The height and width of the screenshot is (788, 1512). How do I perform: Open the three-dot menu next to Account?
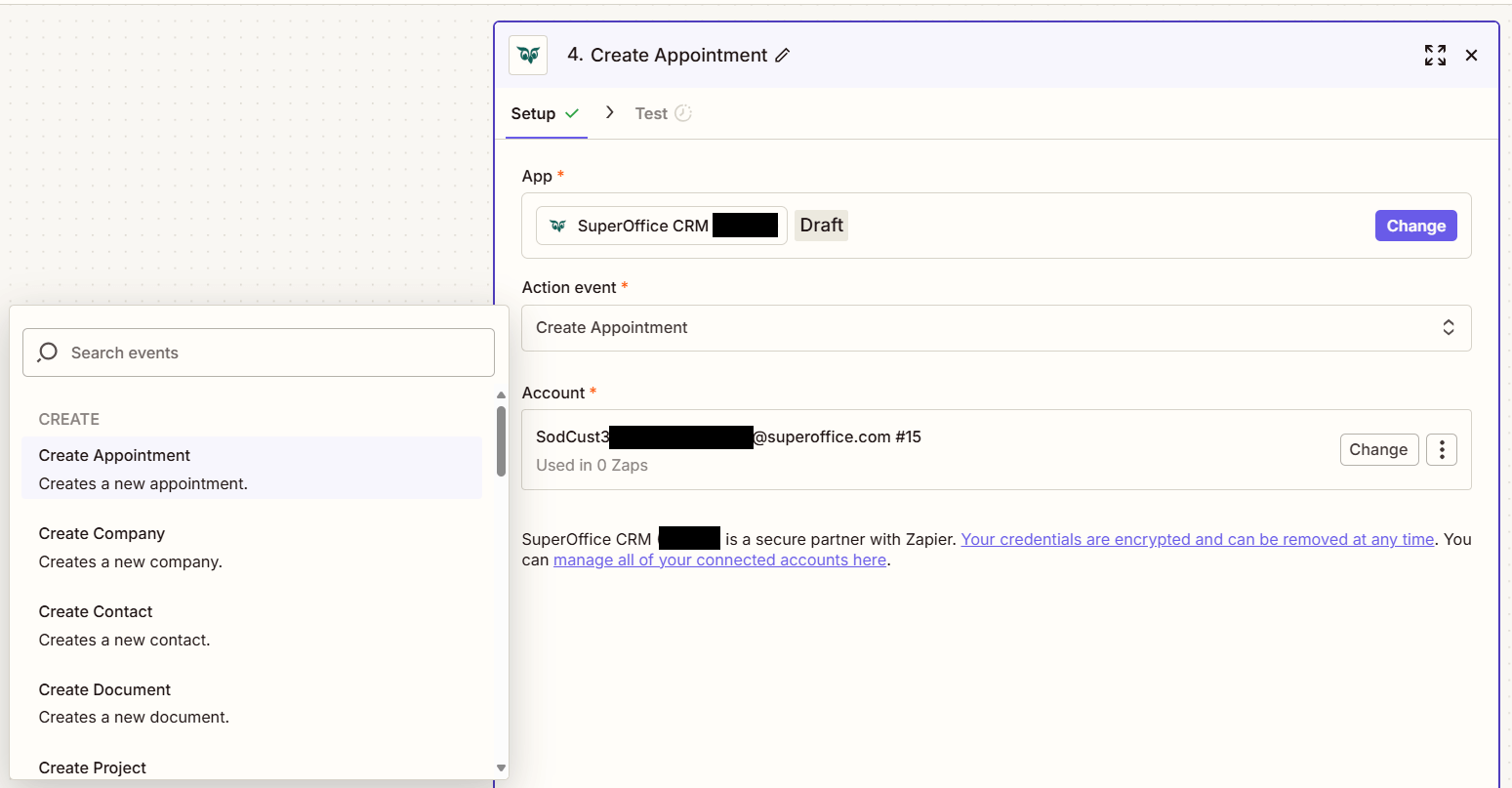click(1442, 449)
